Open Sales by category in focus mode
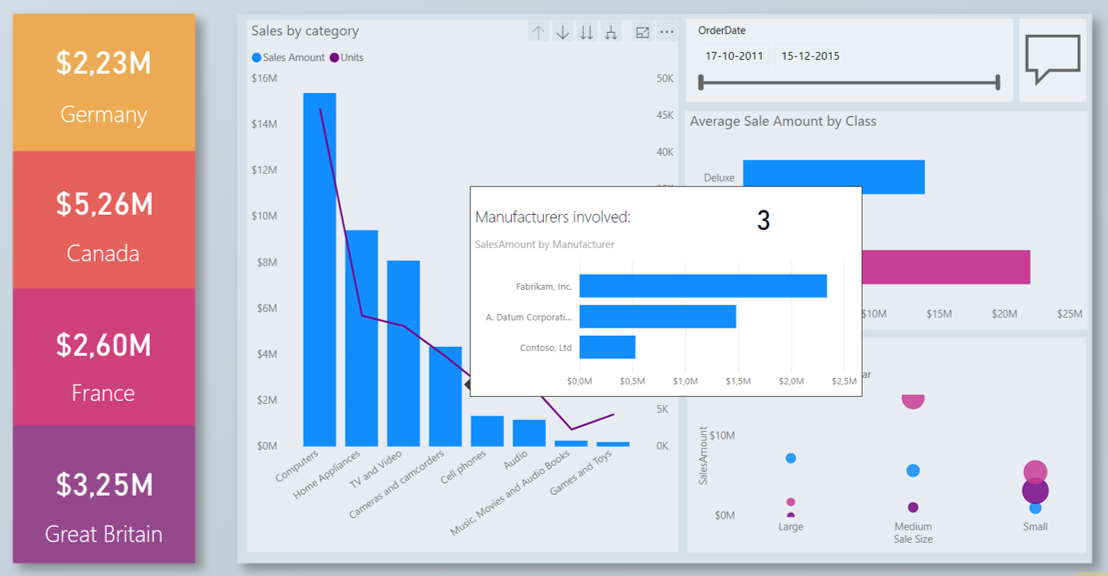Image resolution: width=1108 pixels, height=576 pixels. click(641, 32)
